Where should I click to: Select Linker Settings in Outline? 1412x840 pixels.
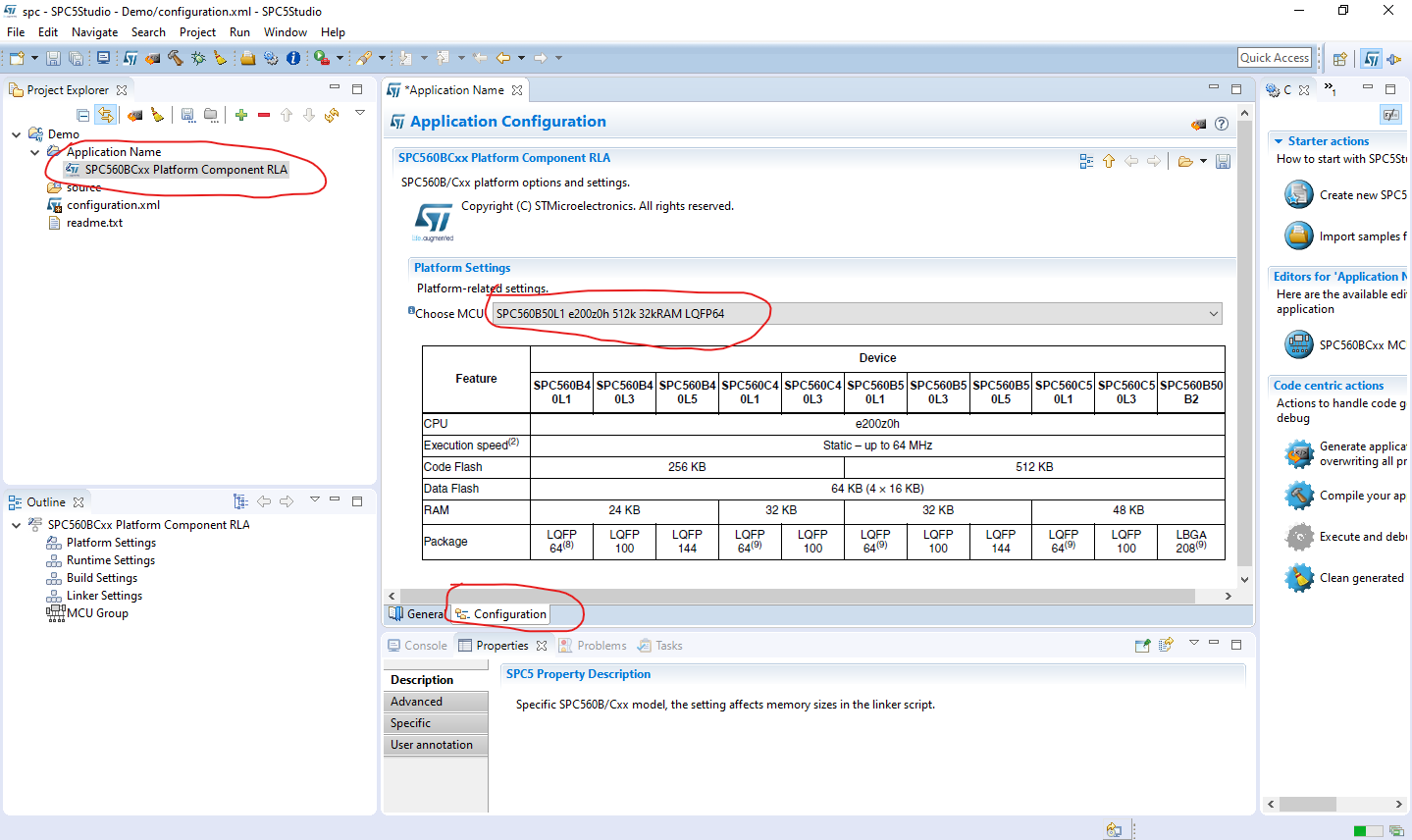pos(104,596)
